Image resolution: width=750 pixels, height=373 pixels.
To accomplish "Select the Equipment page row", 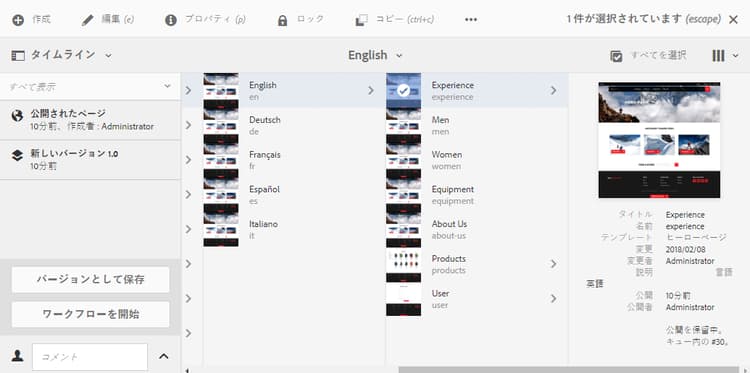I will click(477, 195).
